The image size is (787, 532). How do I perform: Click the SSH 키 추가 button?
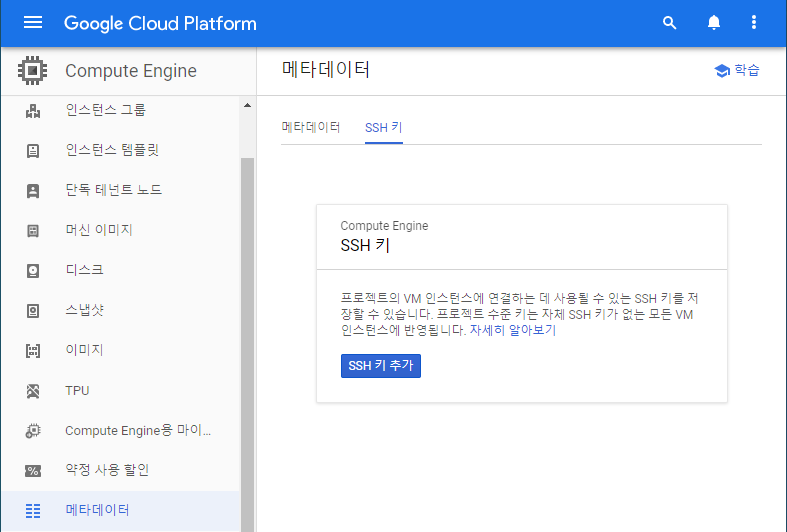380,366
